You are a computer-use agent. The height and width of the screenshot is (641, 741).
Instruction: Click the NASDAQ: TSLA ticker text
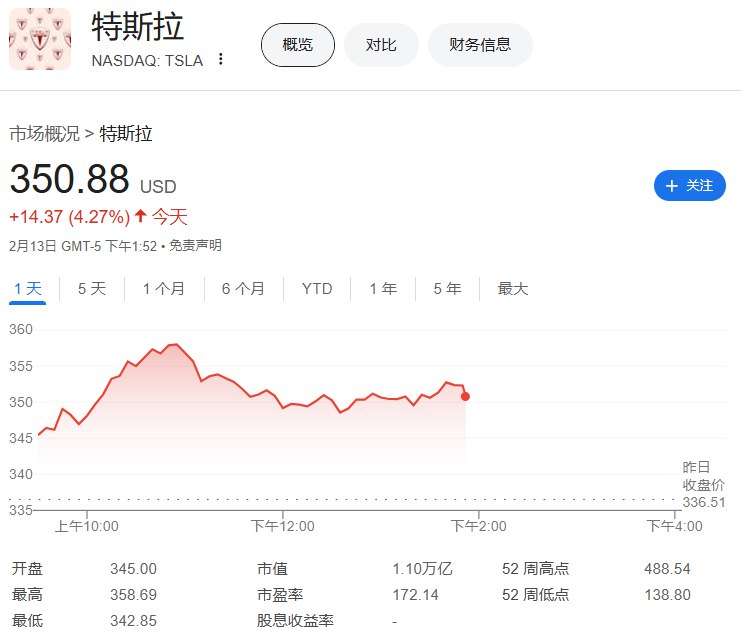click(147, 61)
